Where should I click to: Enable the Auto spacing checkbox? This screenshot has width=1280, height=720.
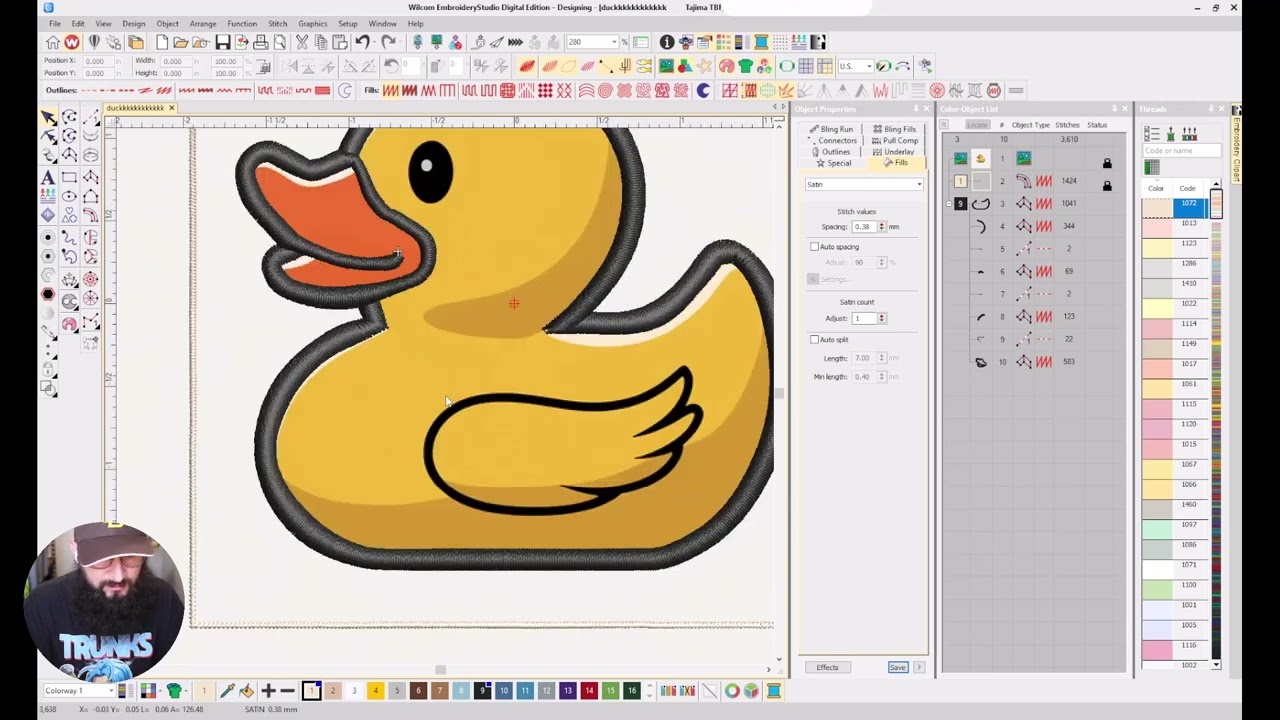coord(814,247)
